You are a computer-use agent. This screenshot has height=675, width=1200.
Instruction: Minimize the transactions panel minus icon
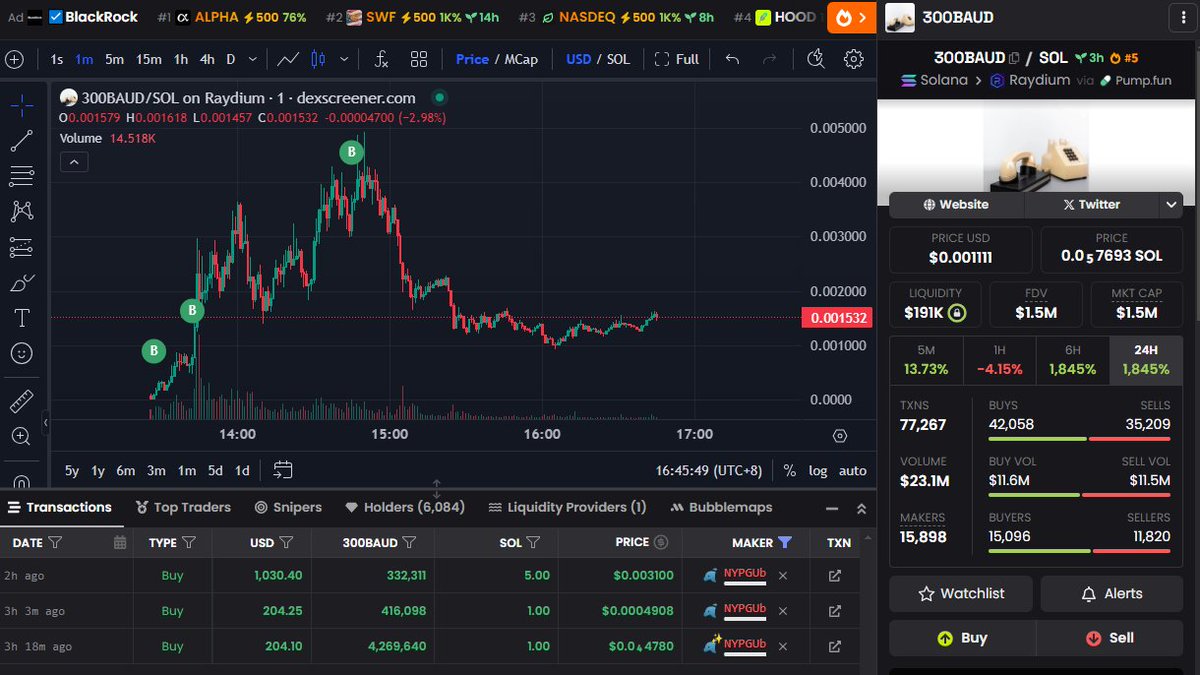(x=831, y=508)
